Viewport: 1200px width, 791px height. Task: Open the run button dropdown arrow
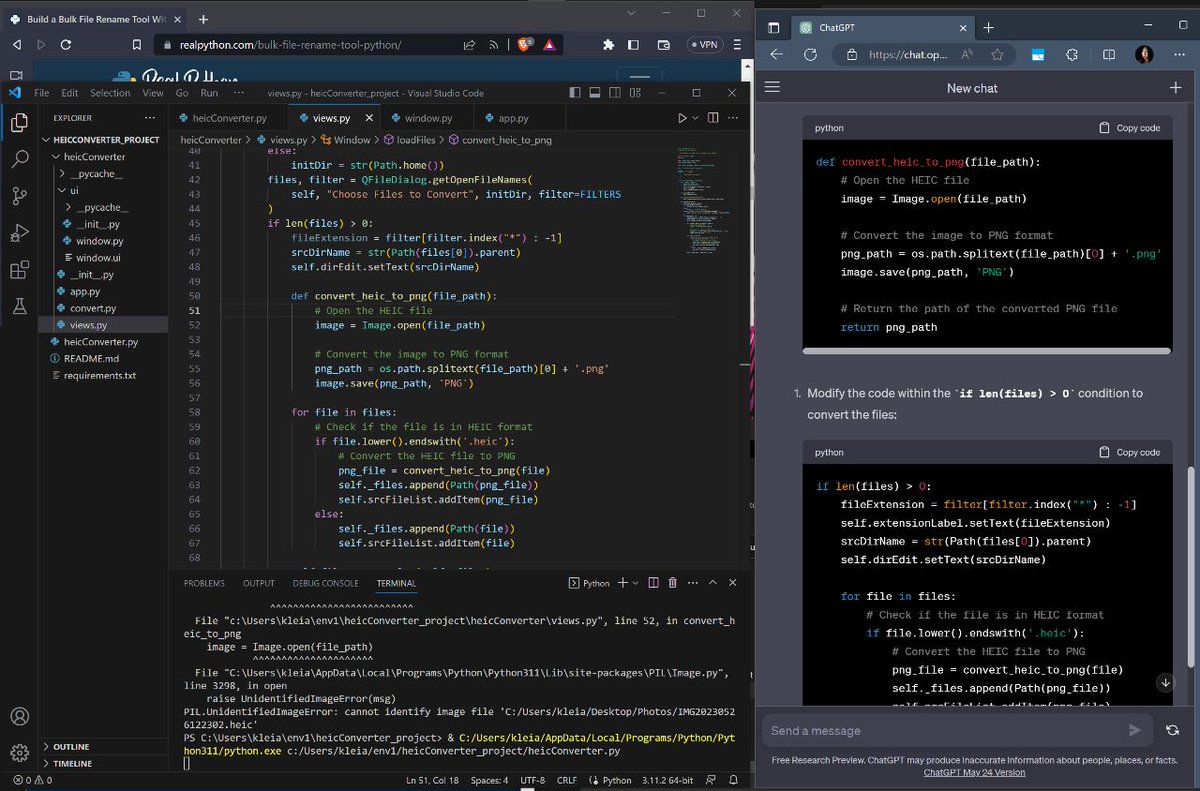tap(696, 118)
